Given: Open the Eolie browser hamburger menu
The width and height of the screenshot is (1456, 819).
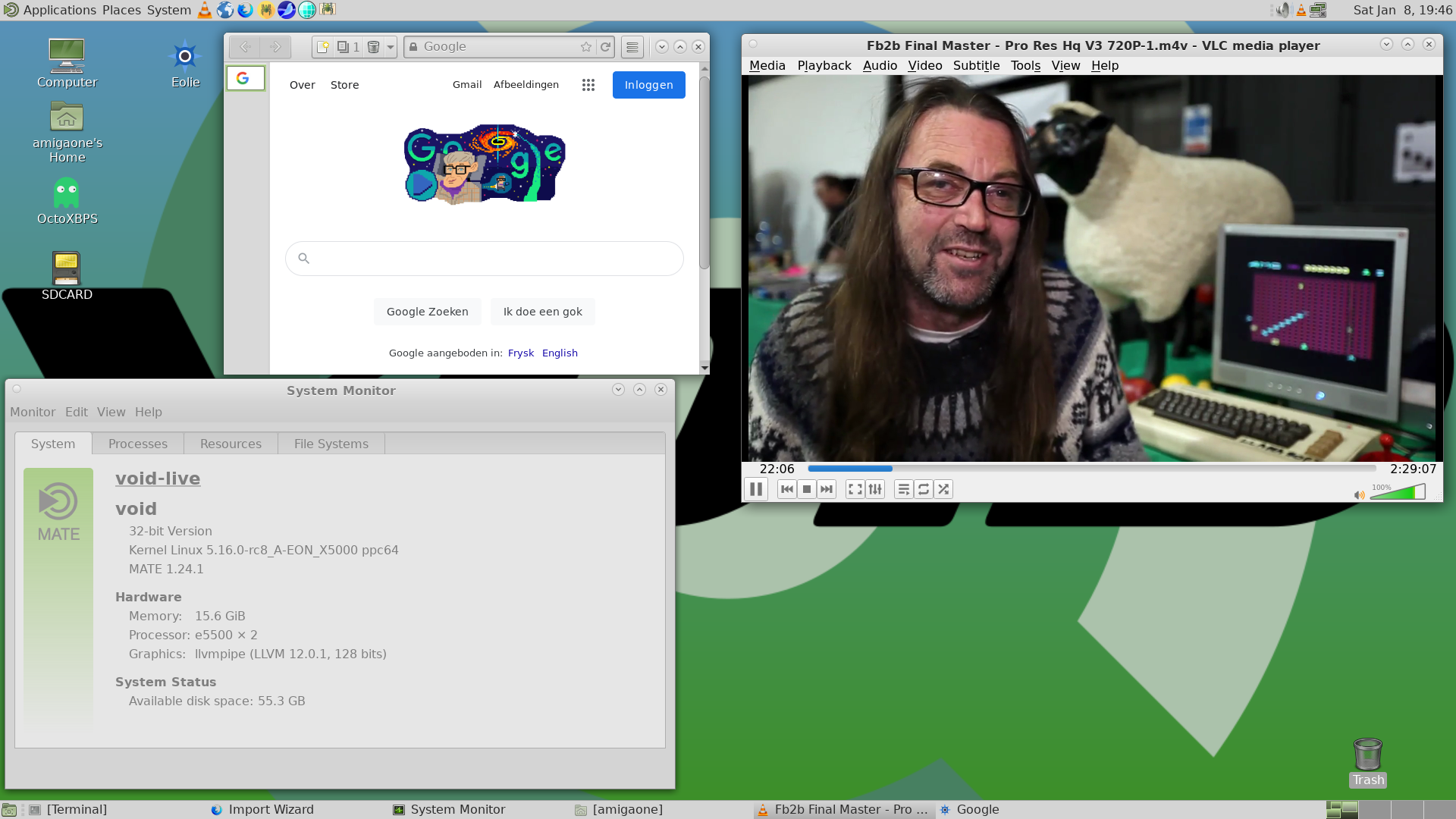Looking at the screenshot, I should [632, 47].
